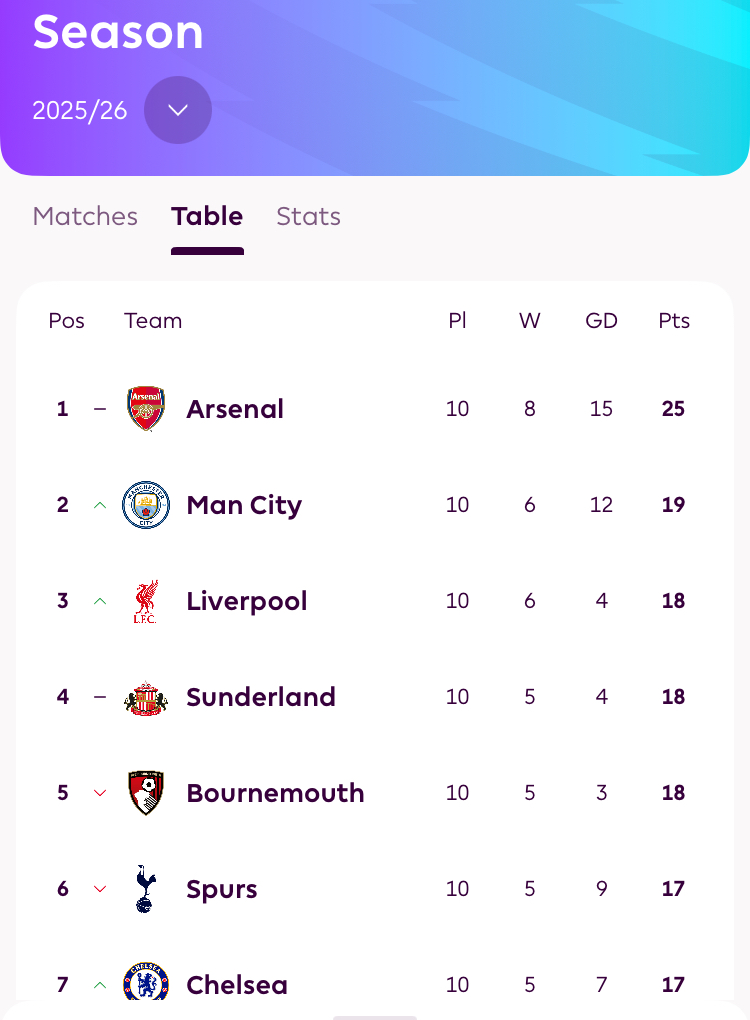Image resolution: width=750 pixels, height=1020 pixels.
Task: Open the Arsenal team name link
Action: tap(235, 409)
